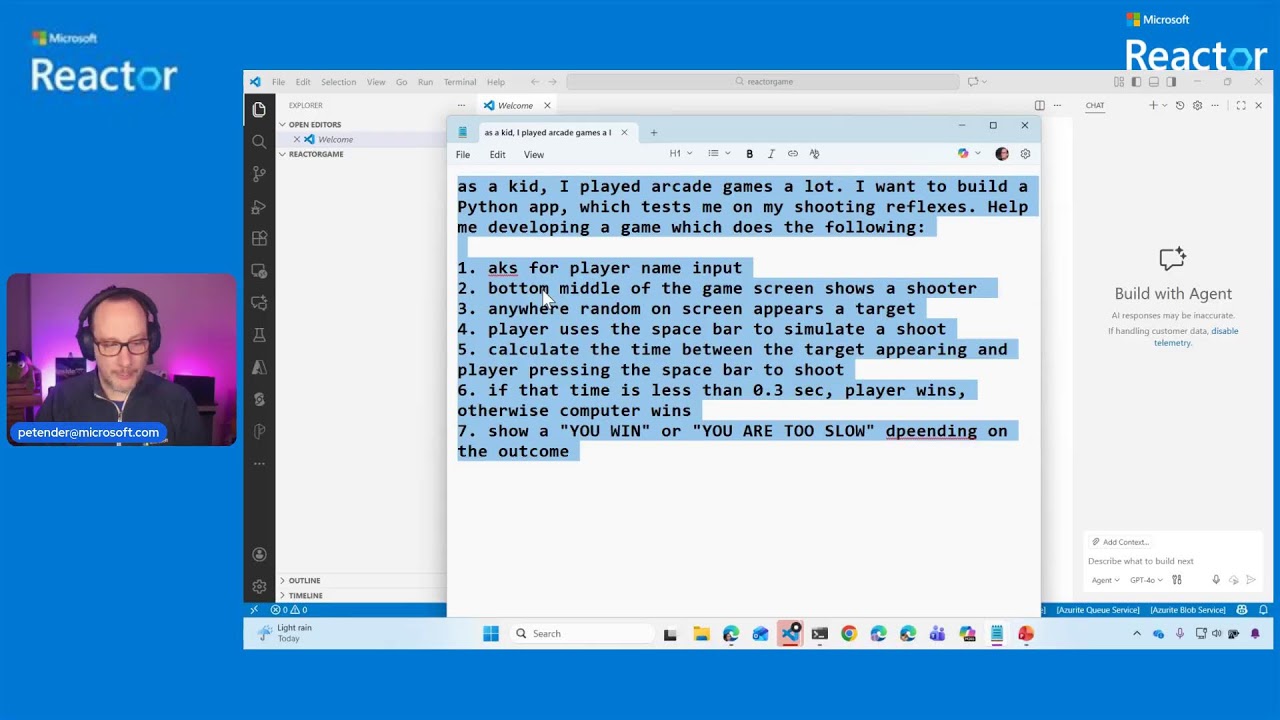The width and height of the screenshot is (1280, 720).
Task: Open the VS Code Run menu
Action: click(x=425, y=82)
